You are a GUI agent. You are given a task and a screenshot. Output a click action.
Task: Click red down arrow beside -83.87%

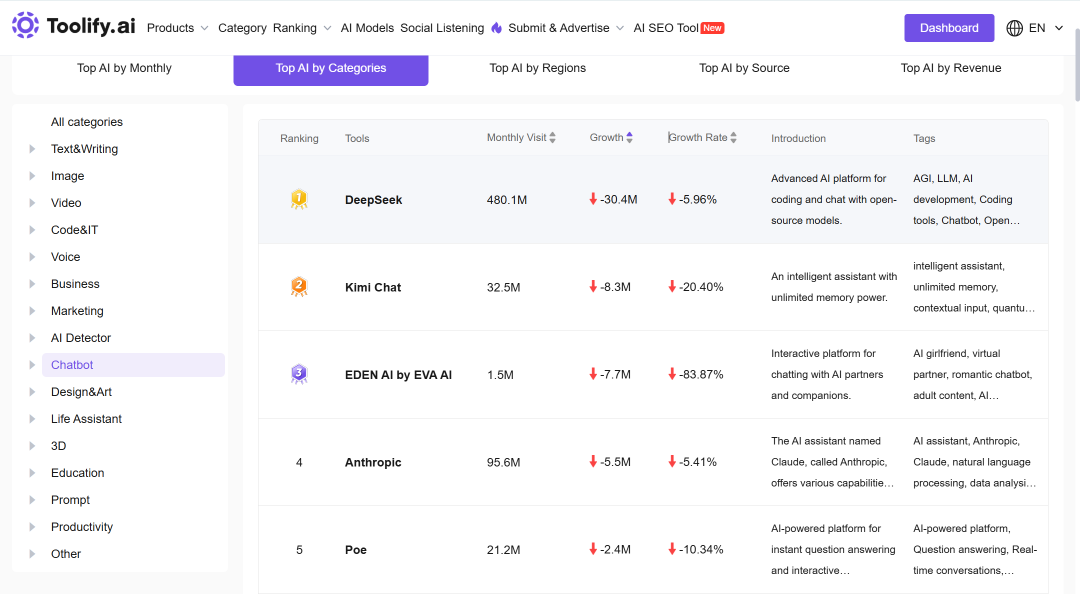pyautogui.click(x=672, y=374)
